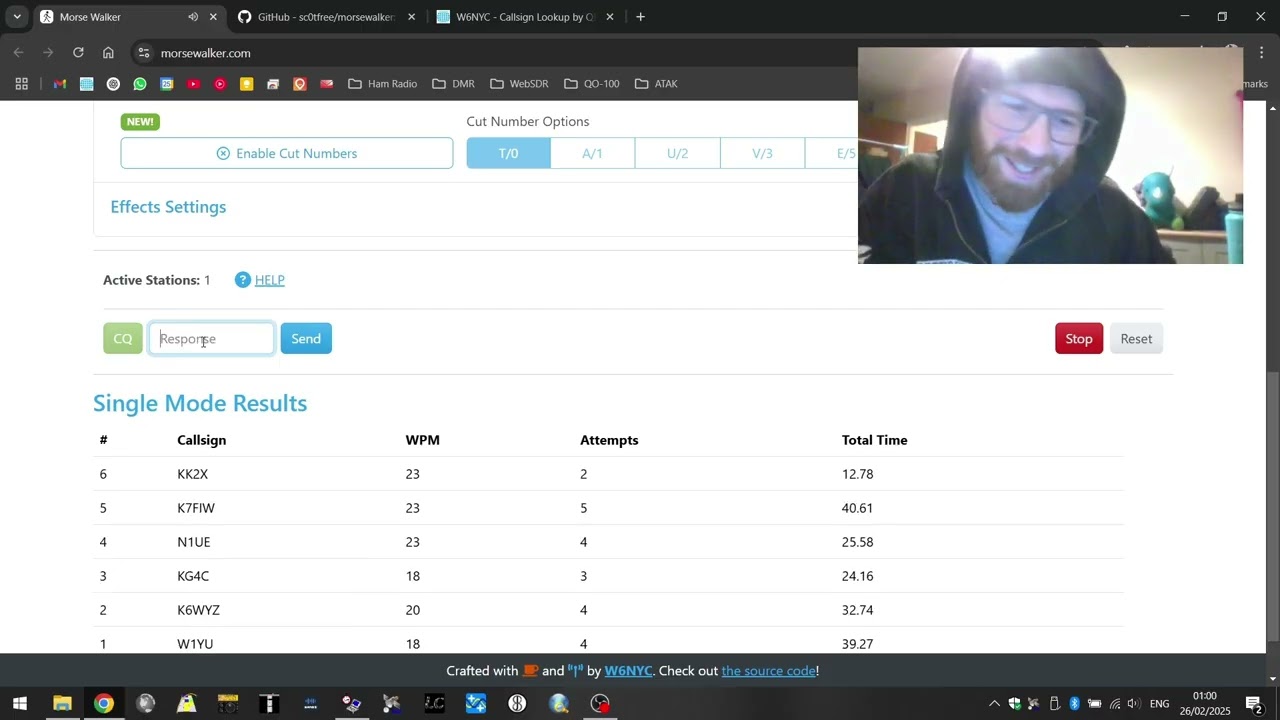This screenshot has width=1280, height=720.
Task: Open the W6NYC footer link
Action: 628,671
